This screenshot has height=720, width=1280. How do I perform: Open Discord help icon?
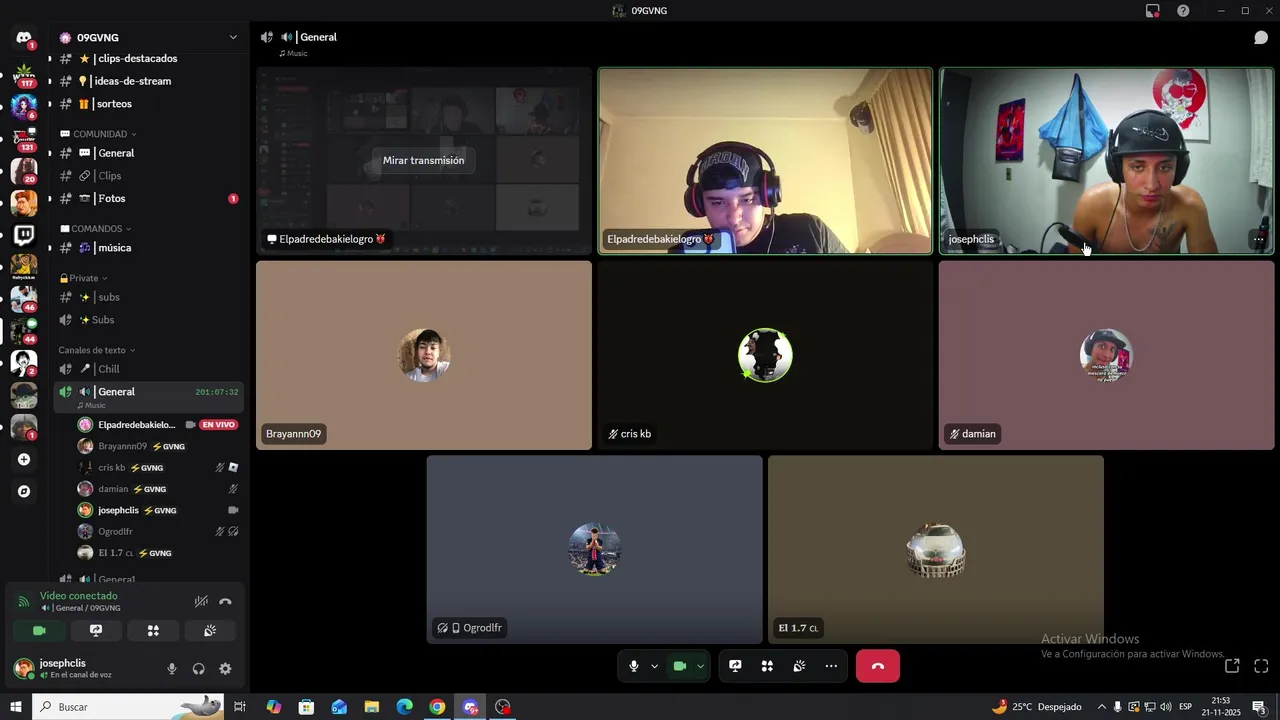(1183, 11)
